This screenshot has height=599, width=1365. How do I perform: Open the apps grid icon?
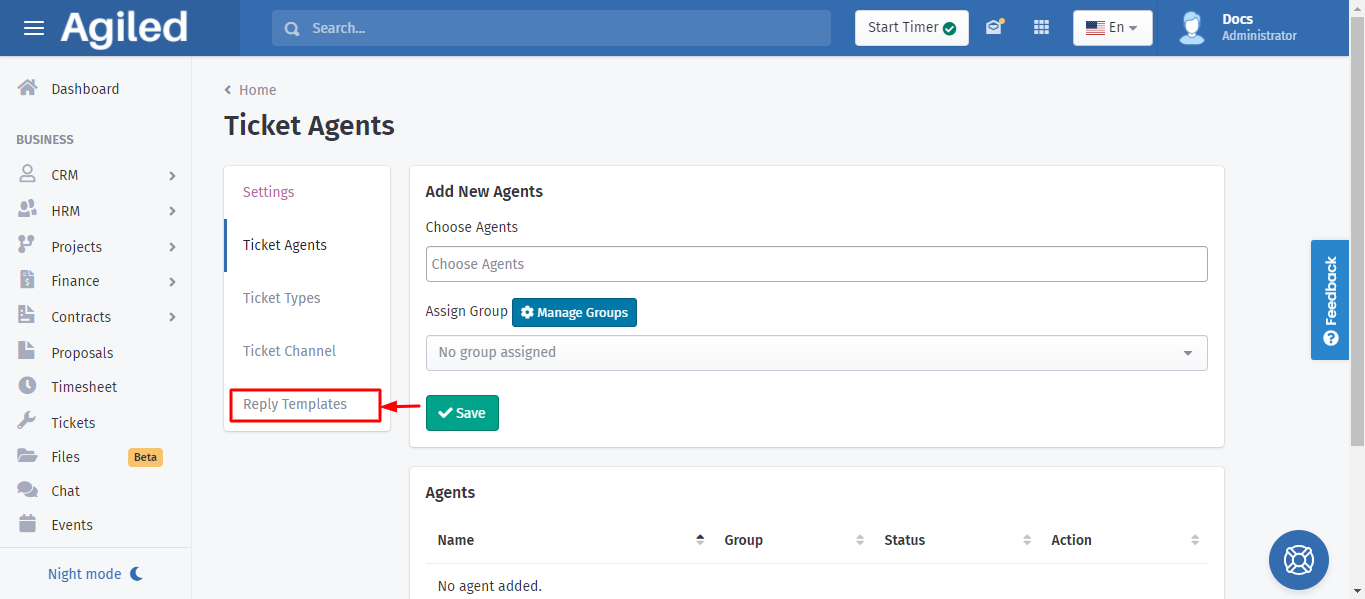(x=1041, y=28)
